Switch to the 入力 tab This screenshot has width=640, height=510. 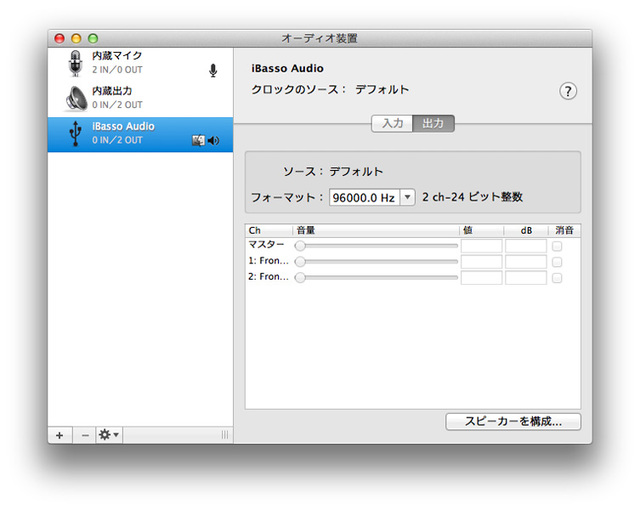coord(392,124)
